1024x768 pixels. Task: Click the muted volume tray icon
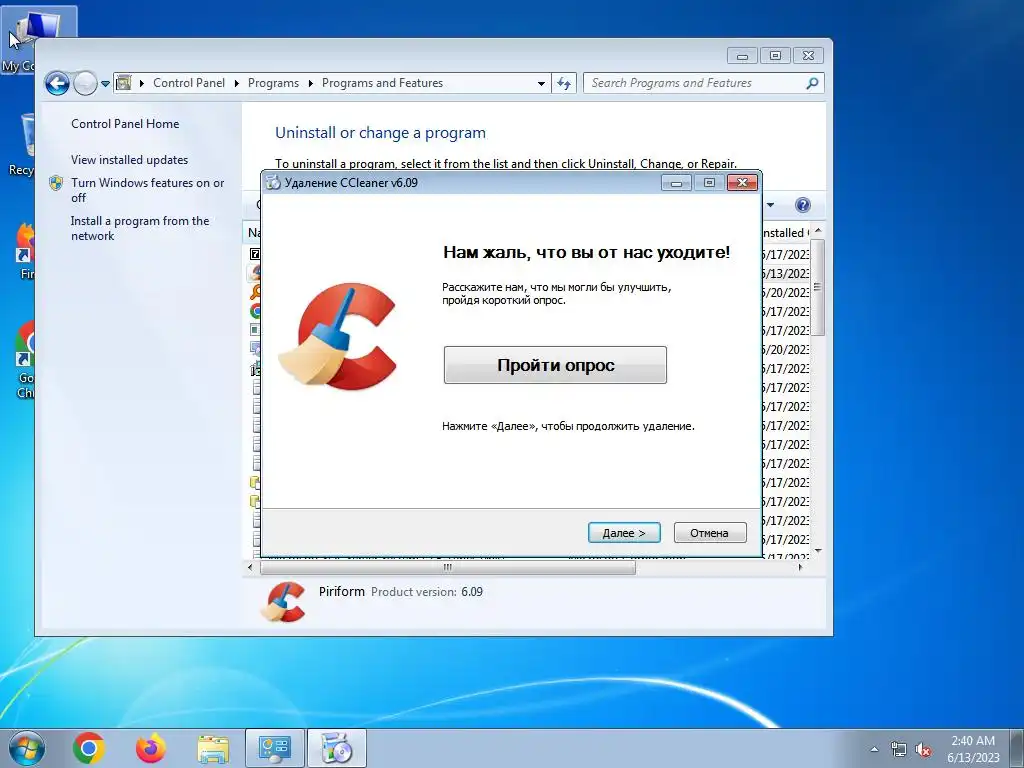pyautogui.click(x=923, y=749)
